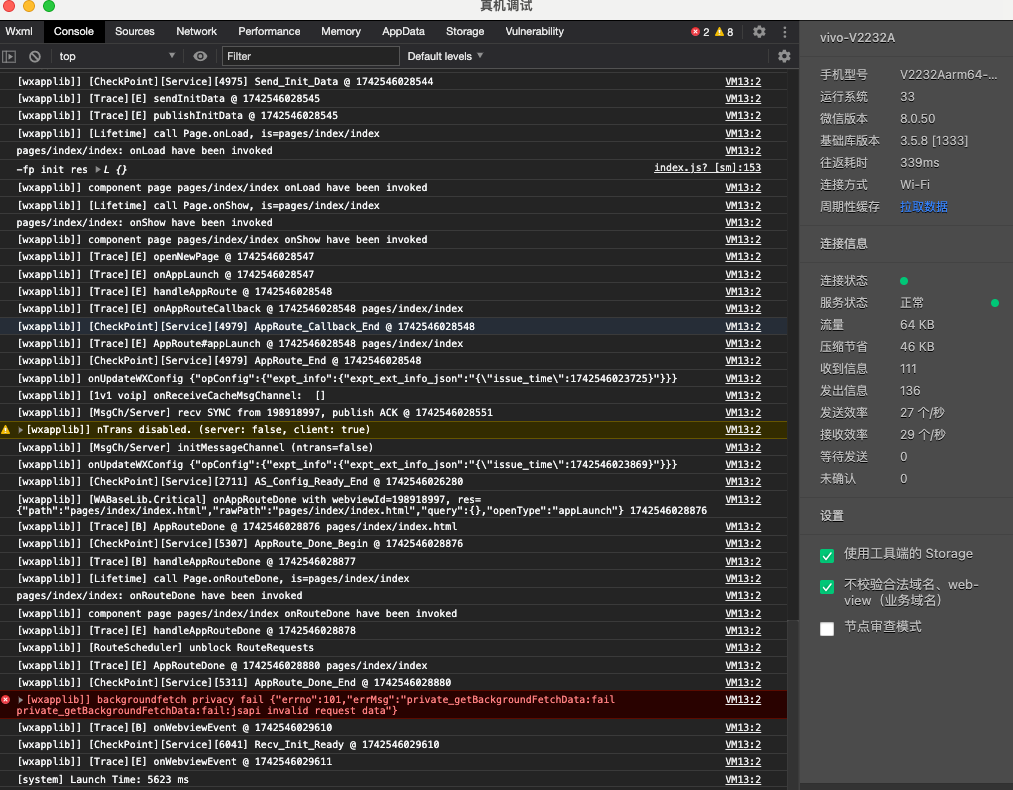Select 'pages/index/index: onRouteDone have been invoked' row
1013x790 pixels.
[393, 596]
